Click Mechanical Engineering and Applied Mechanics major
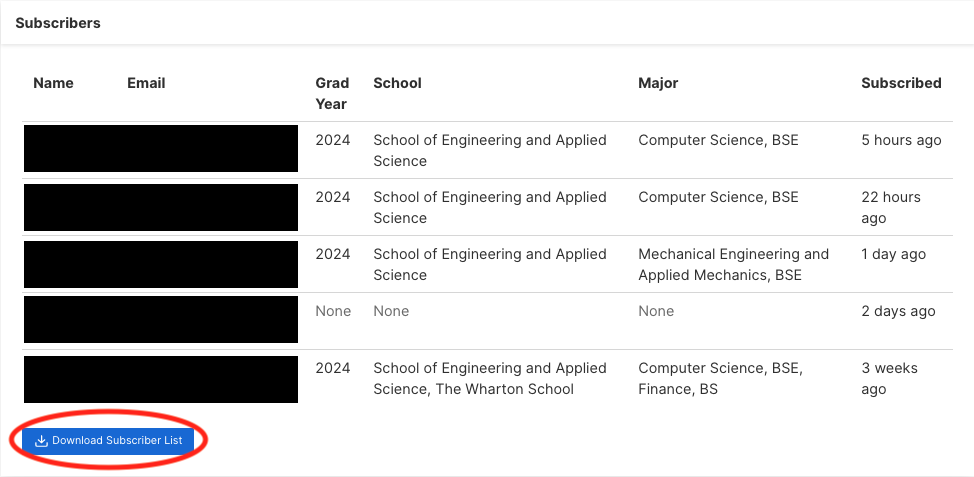 coord(734,265)
